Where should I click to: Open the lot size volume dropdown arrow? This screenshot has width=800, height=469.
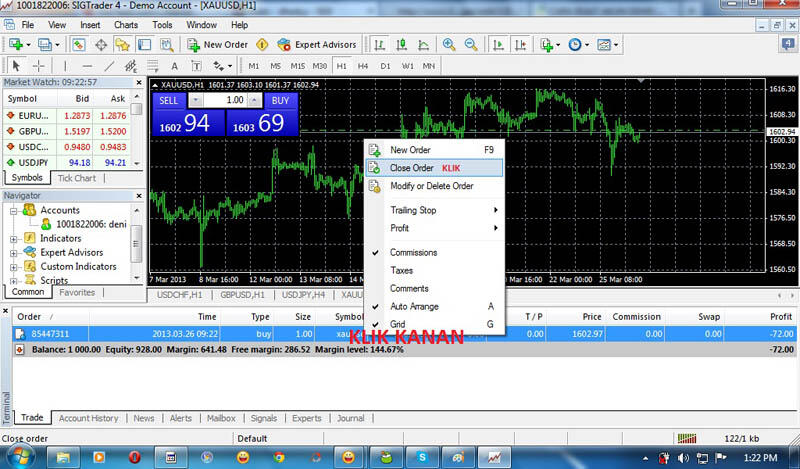pyautogui.click(x=196, y=100)
